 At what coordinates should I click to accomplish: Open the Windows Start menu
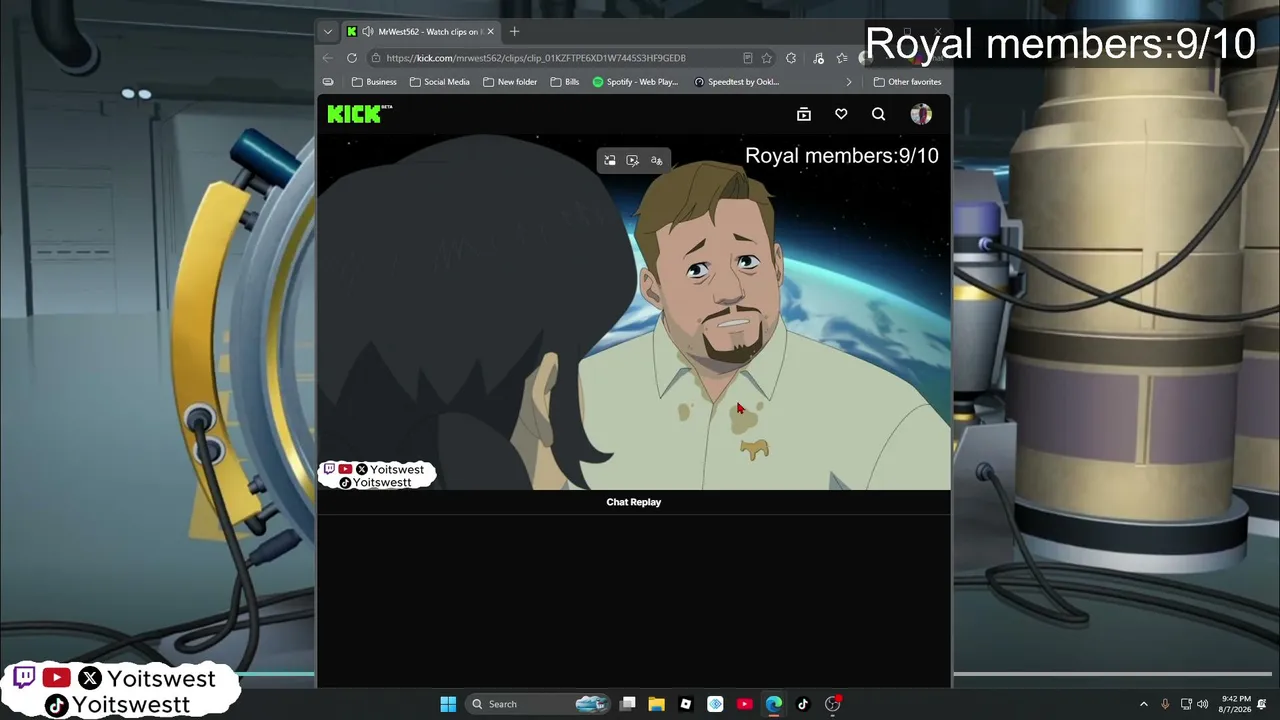448,704
